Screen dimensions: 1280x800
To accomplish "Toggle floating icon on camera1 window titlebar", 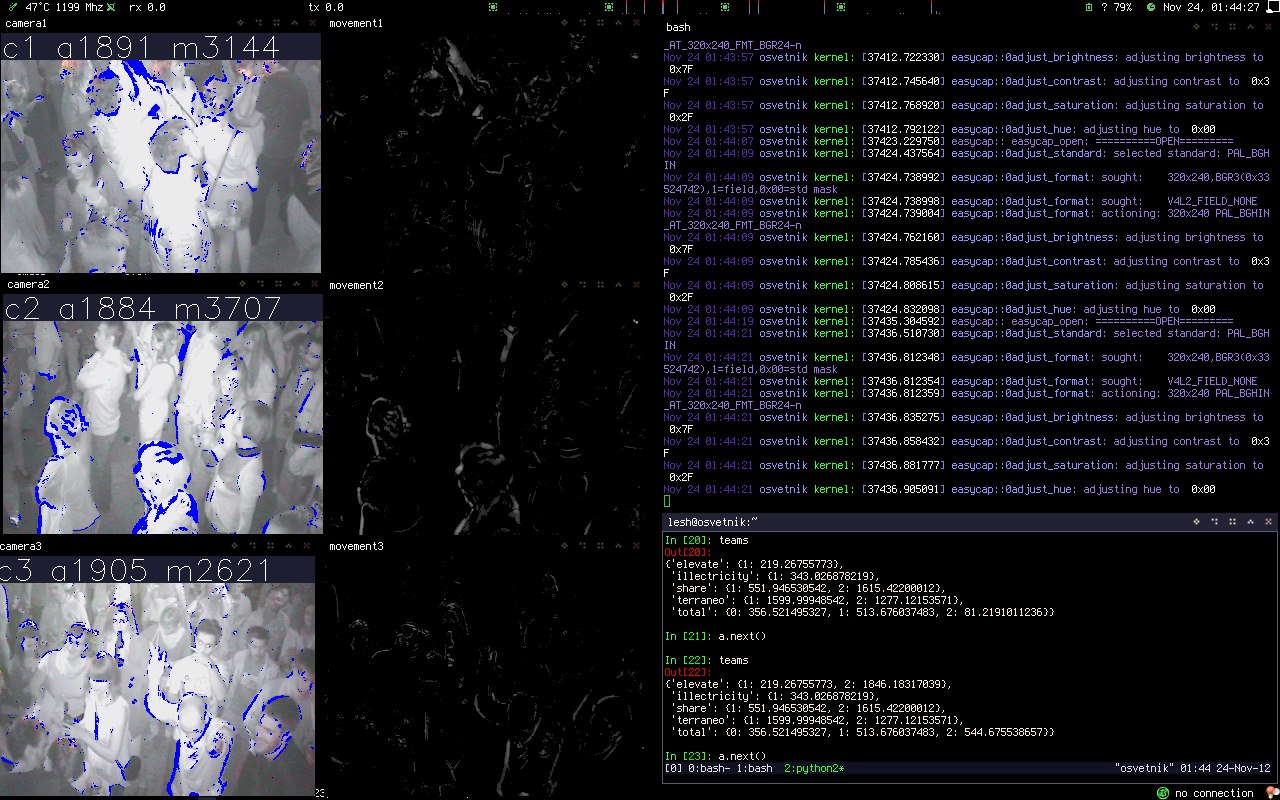I will click(x=241, y=22).
